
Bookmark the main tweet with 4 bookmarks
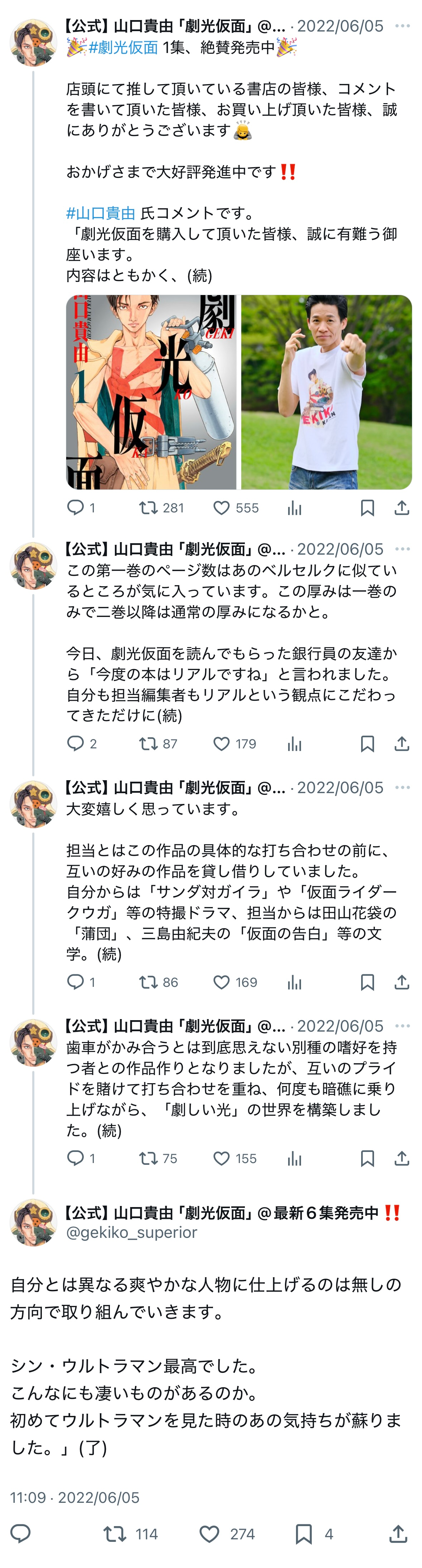coord(304,1534)
